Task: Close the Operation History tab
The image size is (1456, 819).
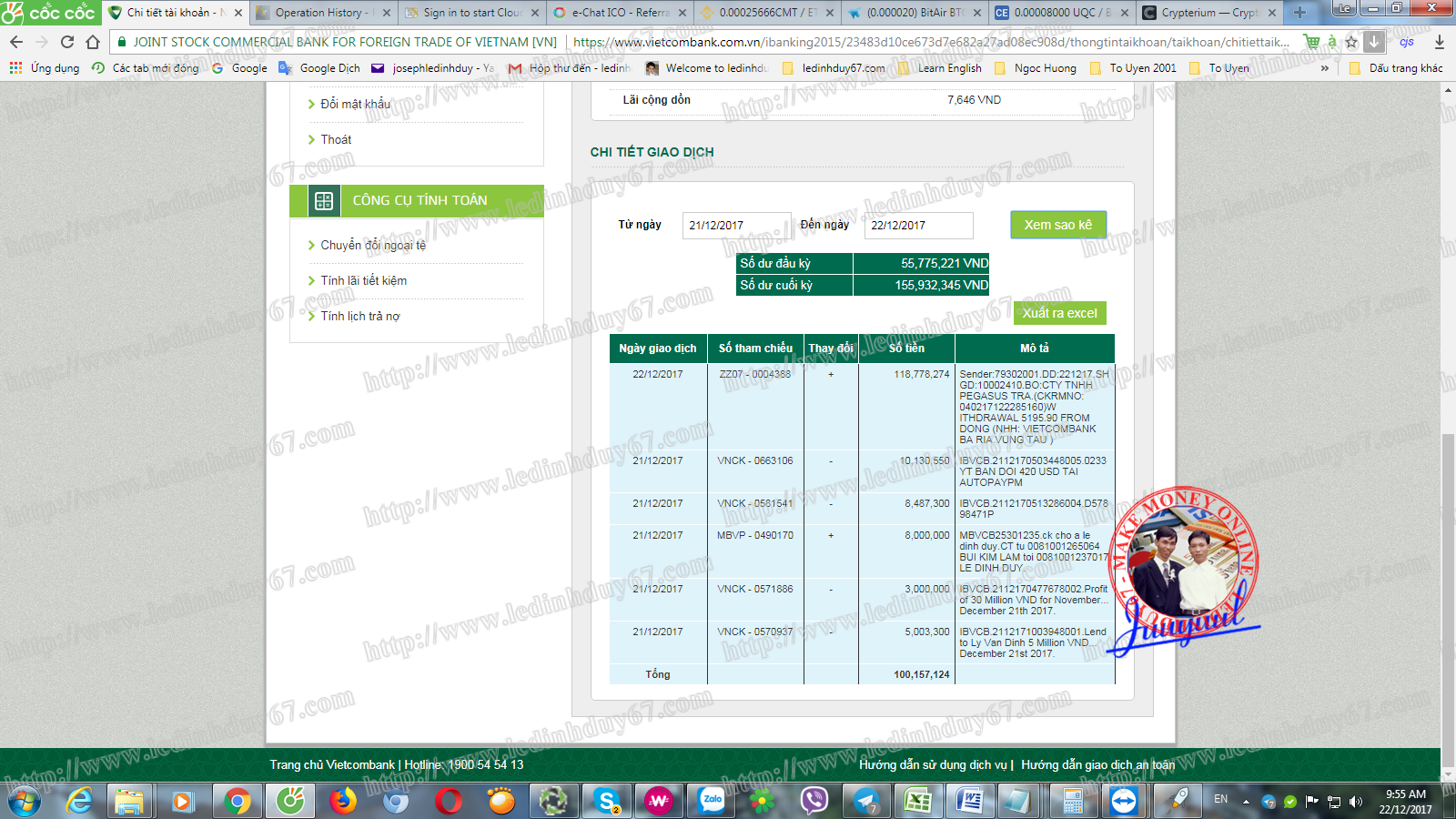Action: [x=387, y=13]
